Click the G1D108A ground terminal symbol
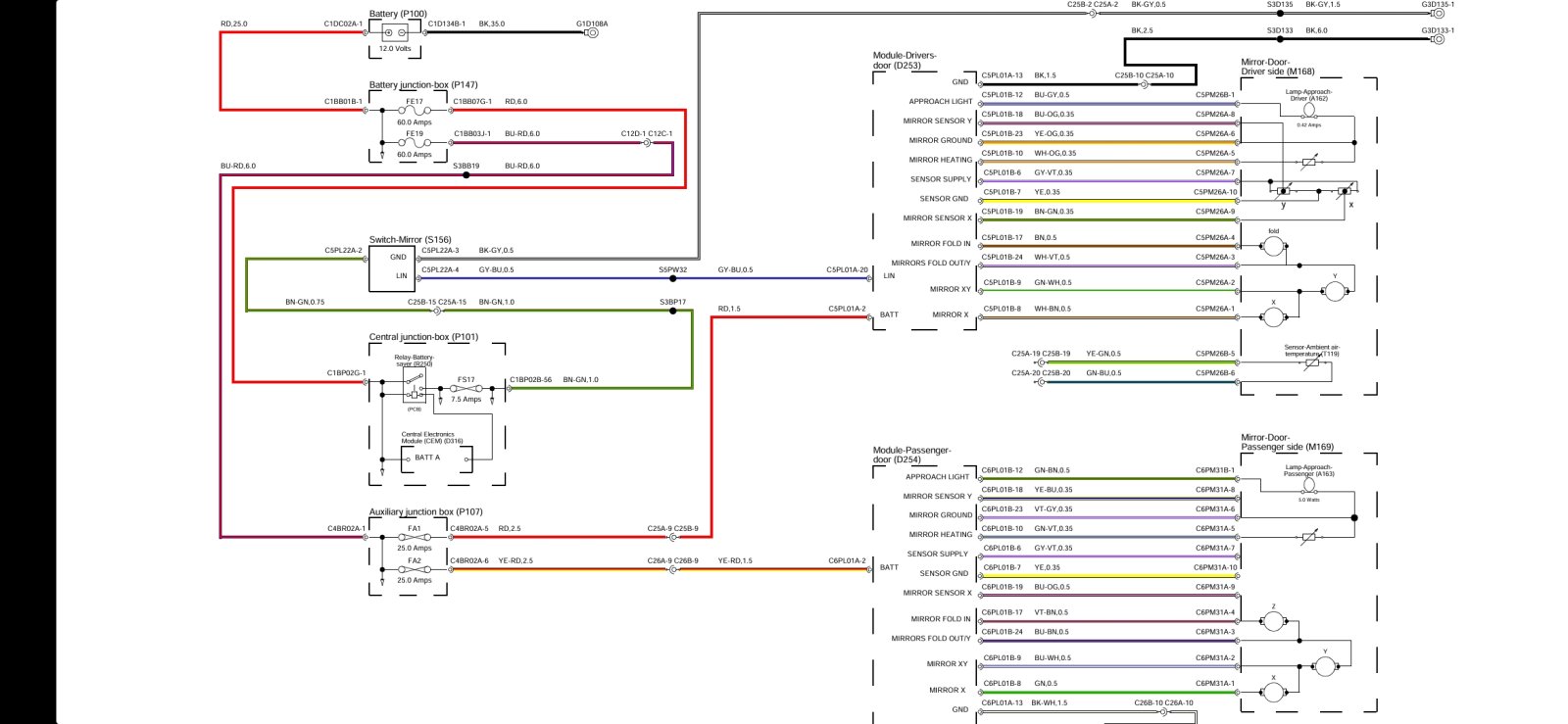This screenshot has width=1568, height=724. [591, 32]
